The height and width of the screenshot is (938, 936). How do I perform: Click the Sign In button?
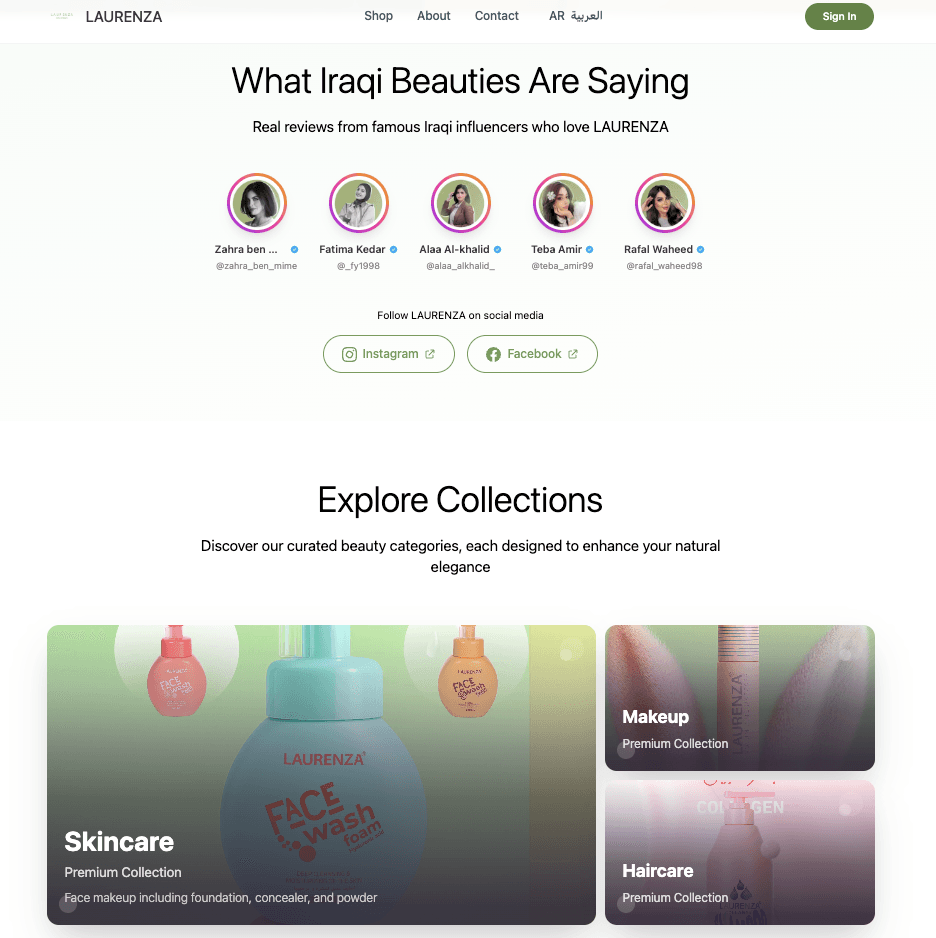[839, 16]
